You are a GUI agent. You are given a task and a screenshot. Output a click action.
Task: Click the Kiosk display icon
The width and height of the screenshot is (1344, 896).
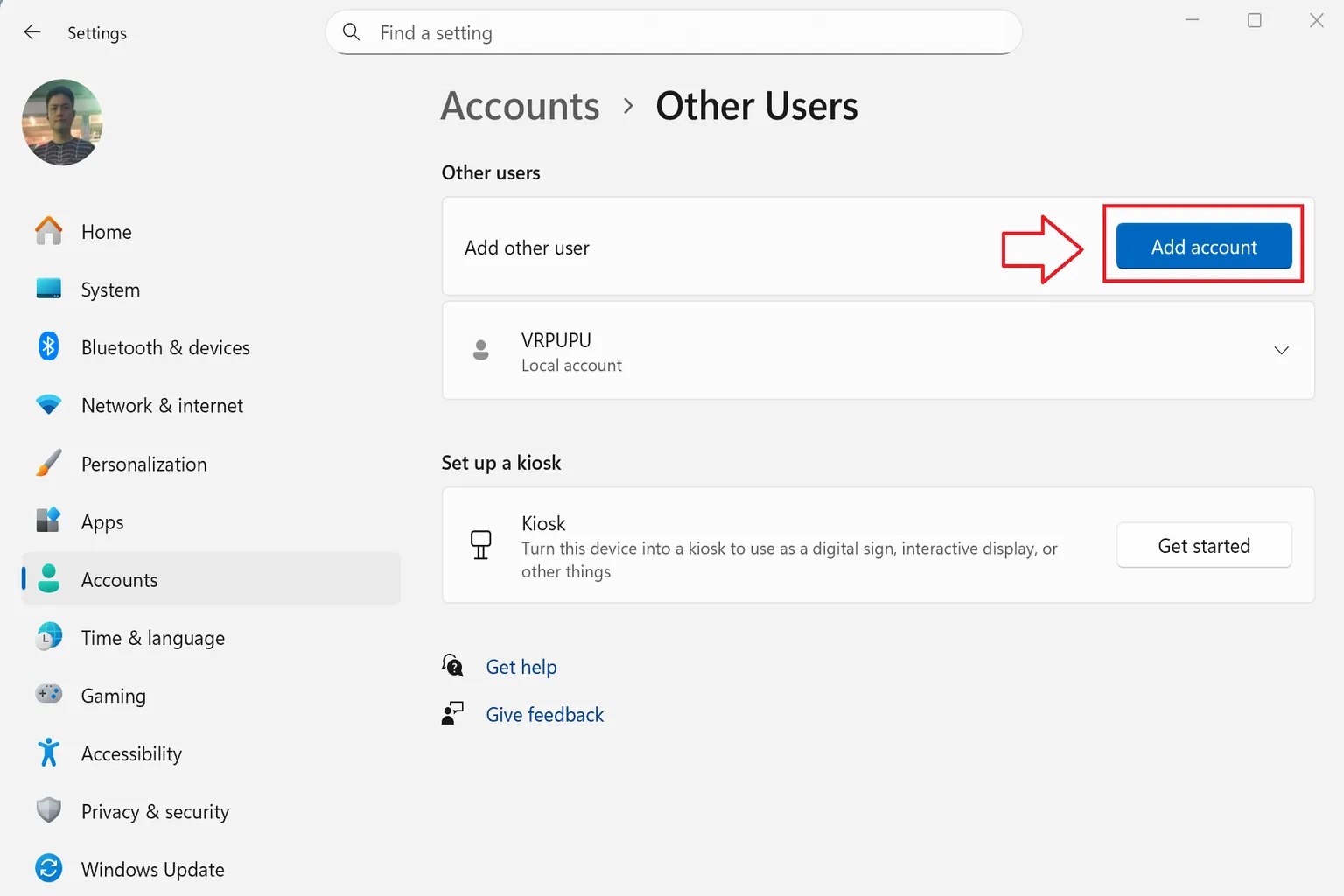tap(480, 544)
